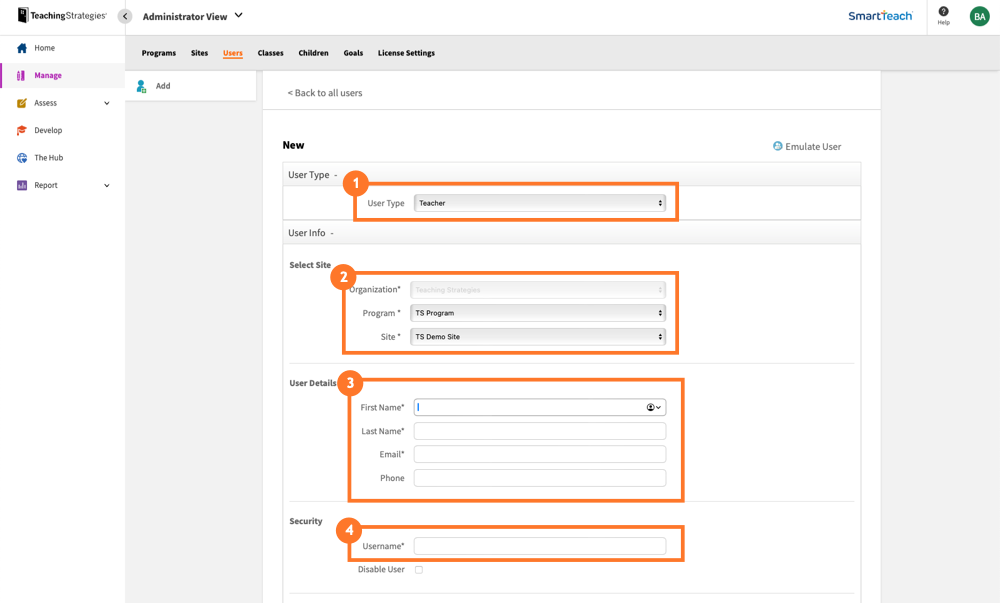Screen dimensions: 1000x603
Task: Click the Add user icon
Action: click(141, 86)
